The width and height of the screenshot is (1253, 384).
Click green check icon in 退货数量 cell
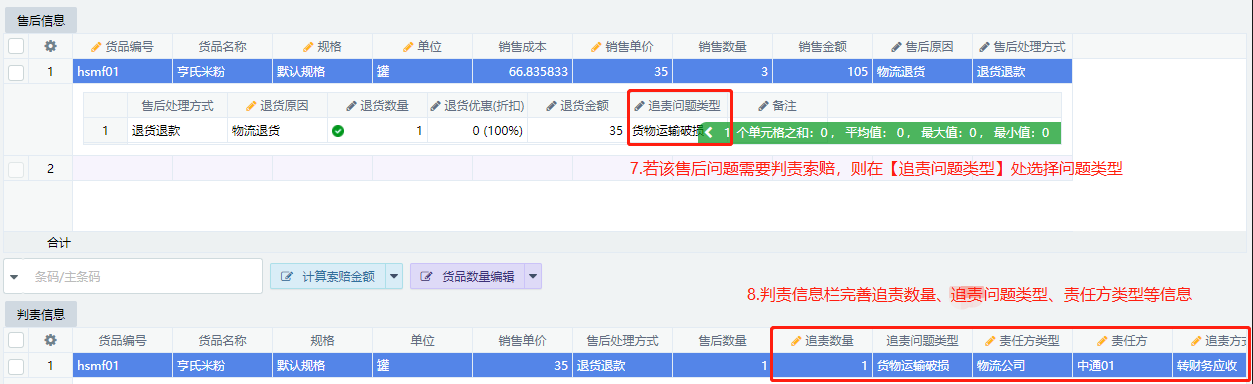pyautogui.click(x=338, y=130)
